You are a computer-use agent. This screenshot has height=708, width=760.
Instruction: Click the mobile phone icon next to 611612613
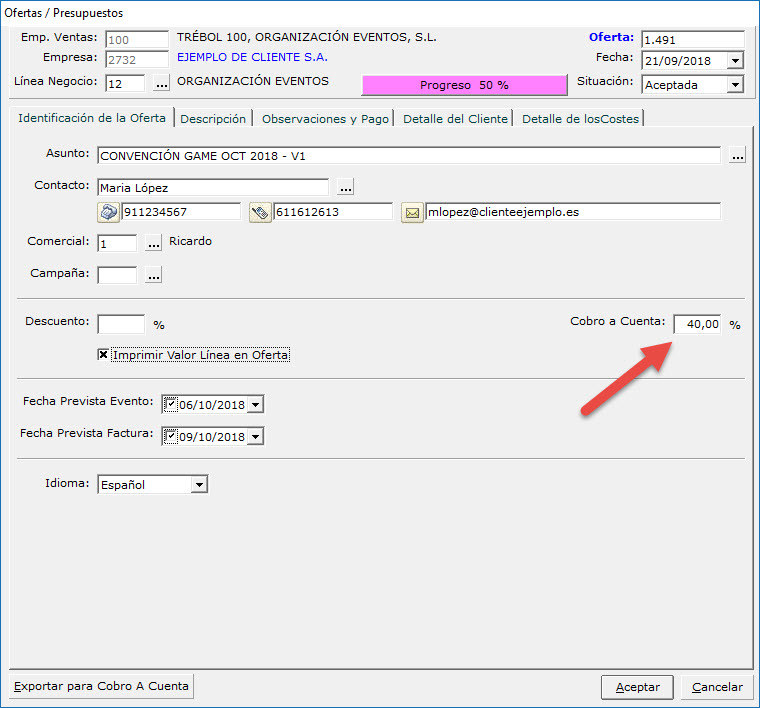pos(260,212)
